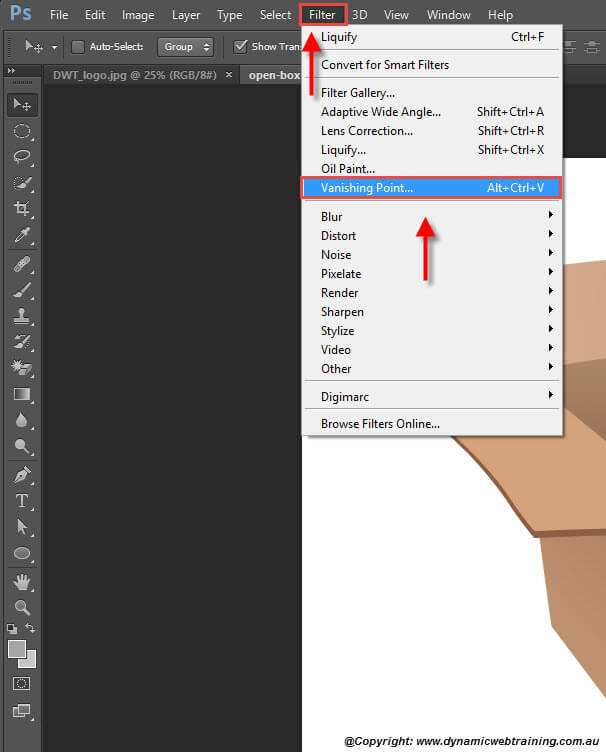Select the Horizontal Type tool
This screenshot has height=752, width=606.
coord(22,501)
